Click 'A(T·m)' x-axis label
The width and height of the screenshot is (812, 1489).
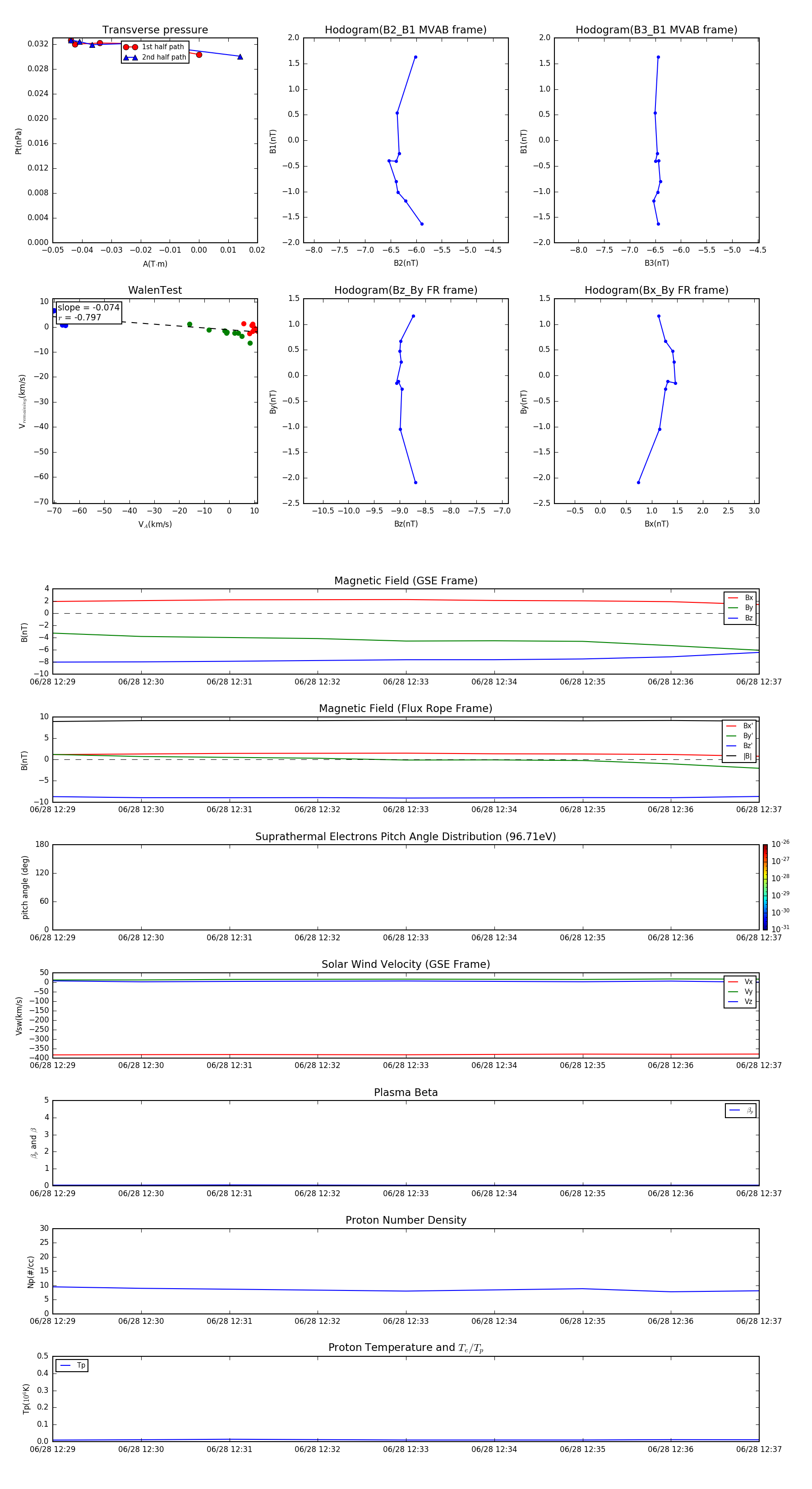click(155, 264)
